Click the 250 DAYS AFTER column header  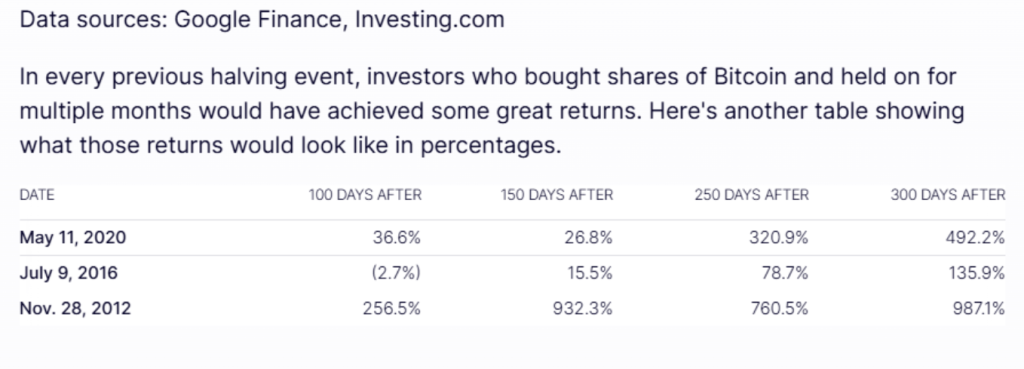click(752, 195)
